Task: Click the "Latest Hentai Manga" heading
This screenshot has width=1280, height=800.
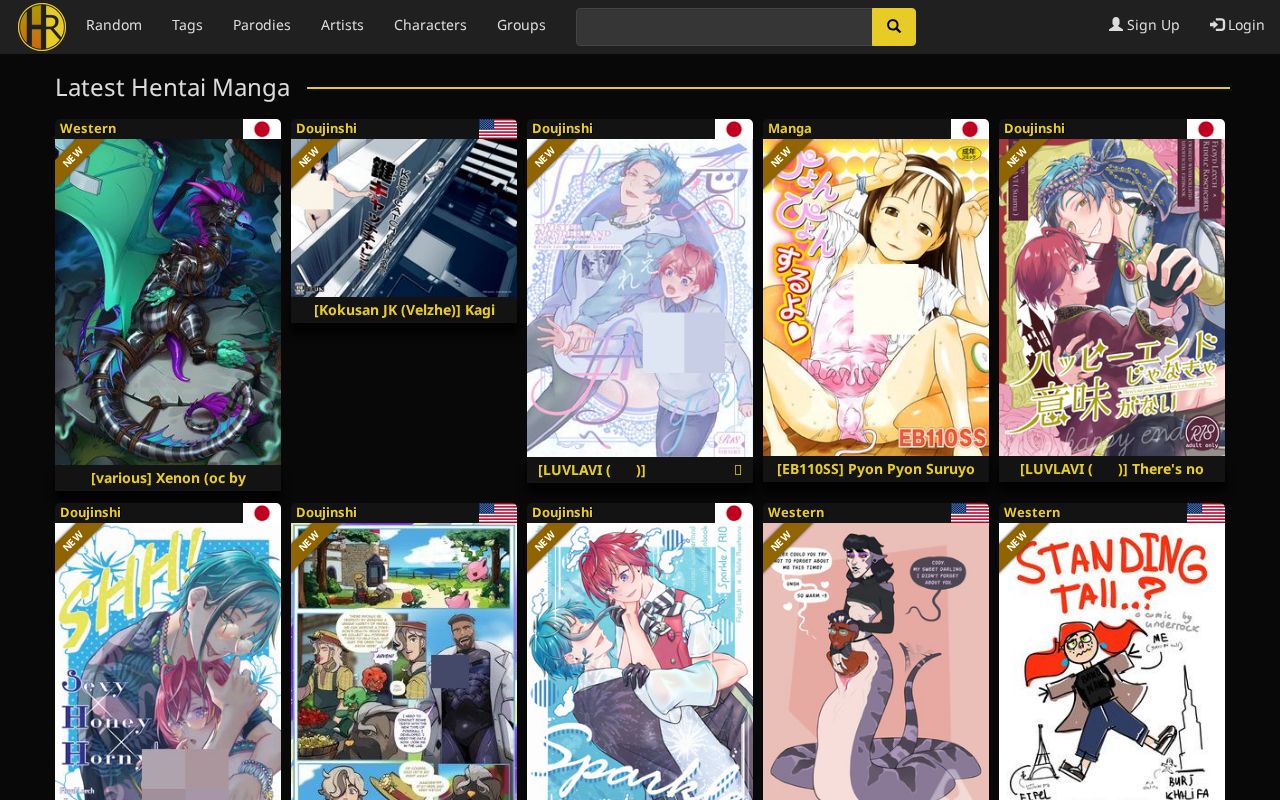Action: pos(173,88)
